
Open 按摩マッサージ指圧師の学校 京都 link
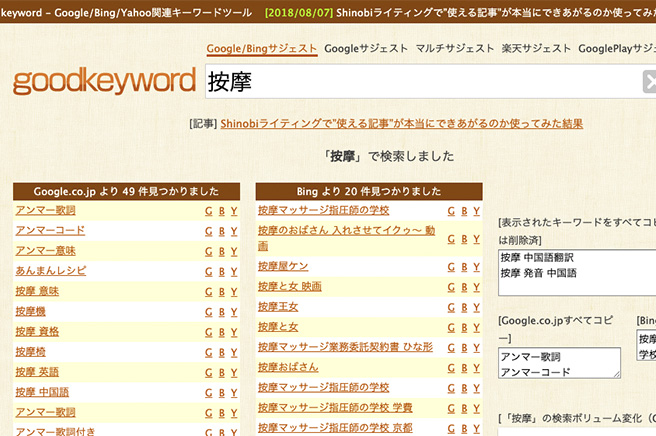point(335,428)
